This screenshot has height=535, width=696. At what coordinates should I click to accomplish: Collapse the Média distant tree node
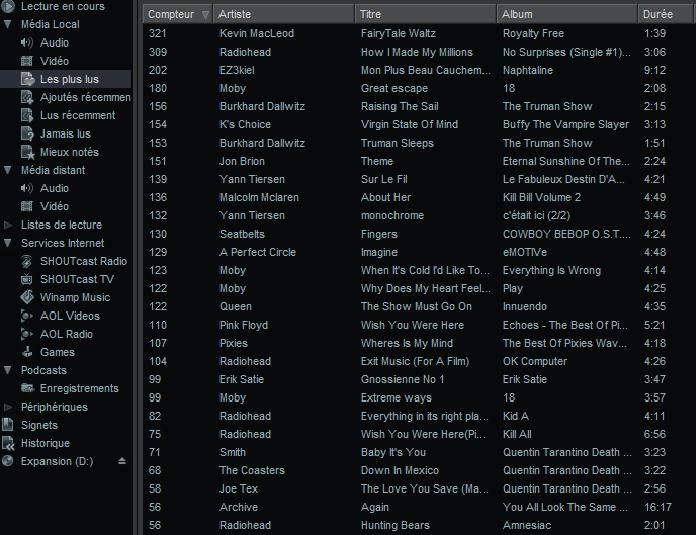point(8,170)
